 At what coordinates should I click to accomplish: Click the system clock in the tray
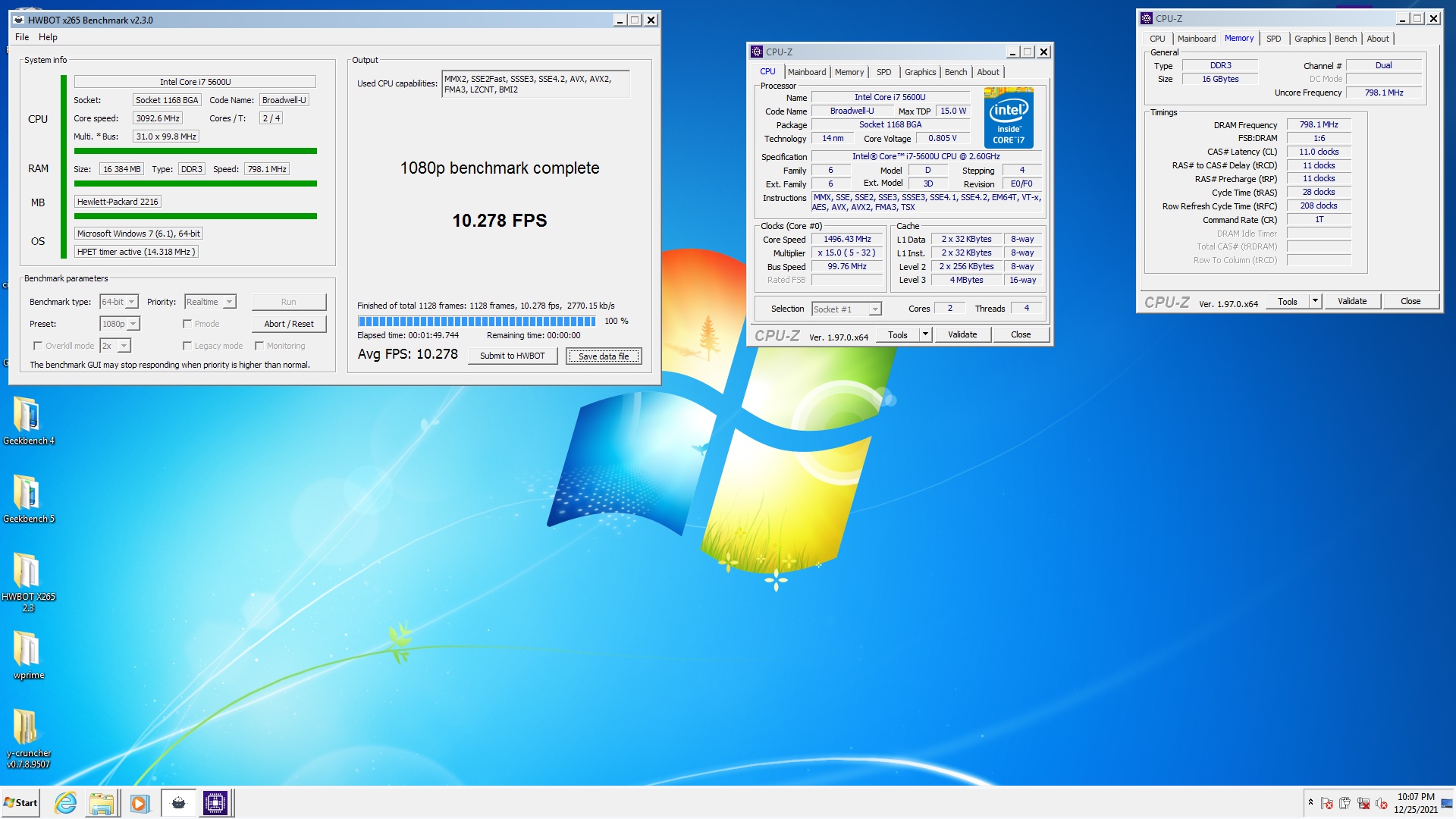pyautogui.click(x=1415, y=803)
